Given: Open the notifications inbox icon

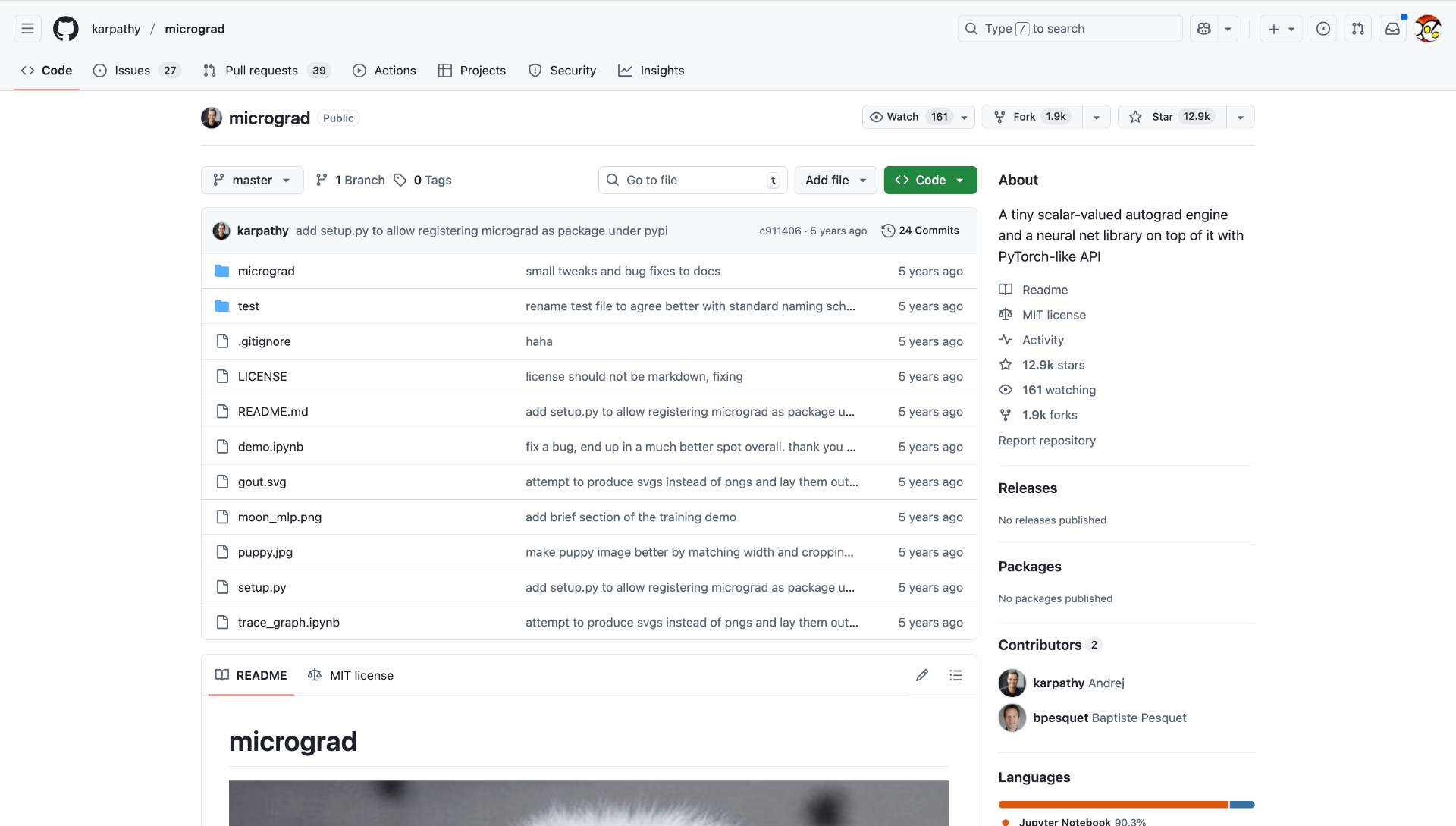Looking at the screenshot, I should tap(1392, 29).
